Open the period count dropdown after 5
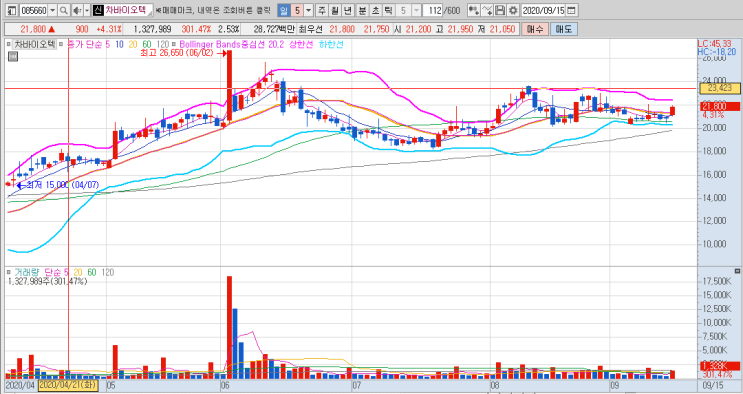743x394 pixels. [x=308, y=10]
